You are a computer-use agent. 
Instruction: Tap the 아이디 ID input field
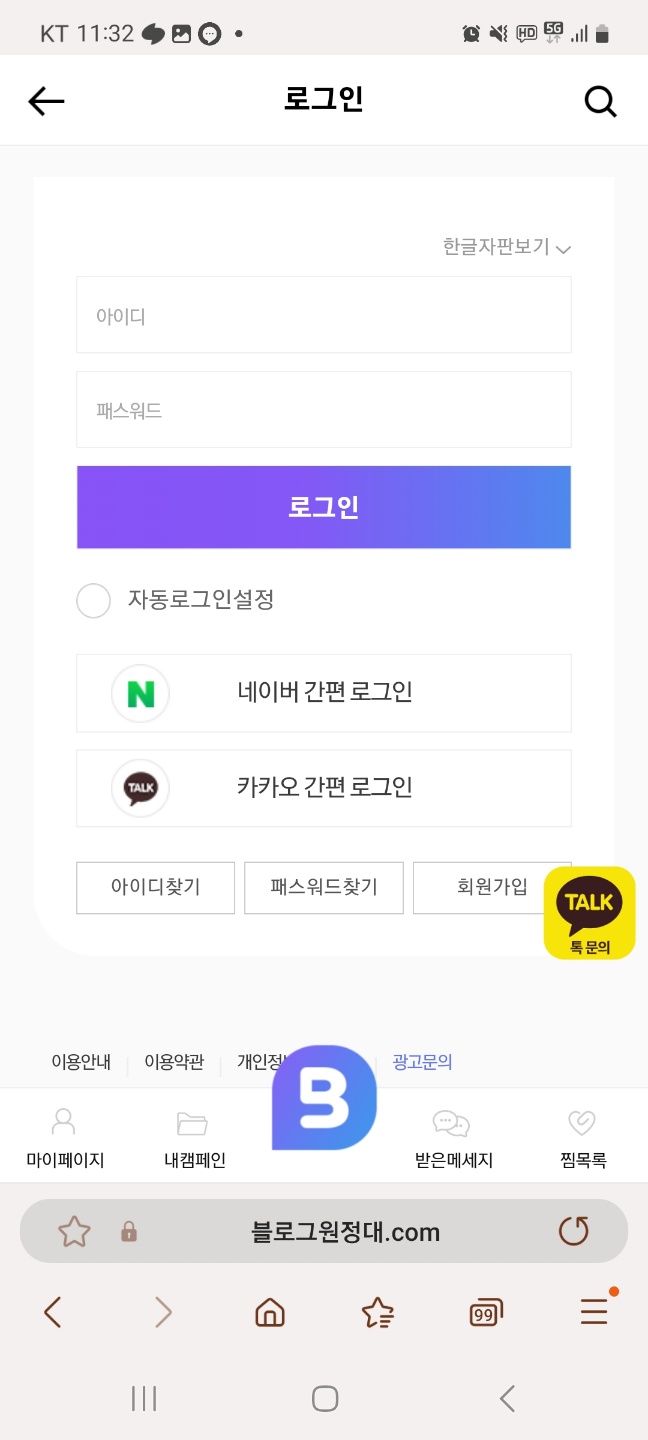[323, 314]
